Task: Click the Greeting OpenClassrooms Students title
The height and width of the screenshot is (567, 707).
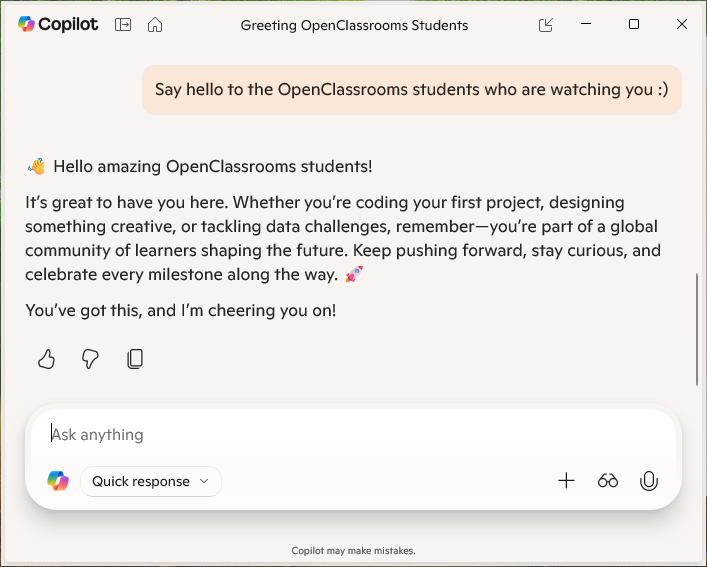Action: 354,25
